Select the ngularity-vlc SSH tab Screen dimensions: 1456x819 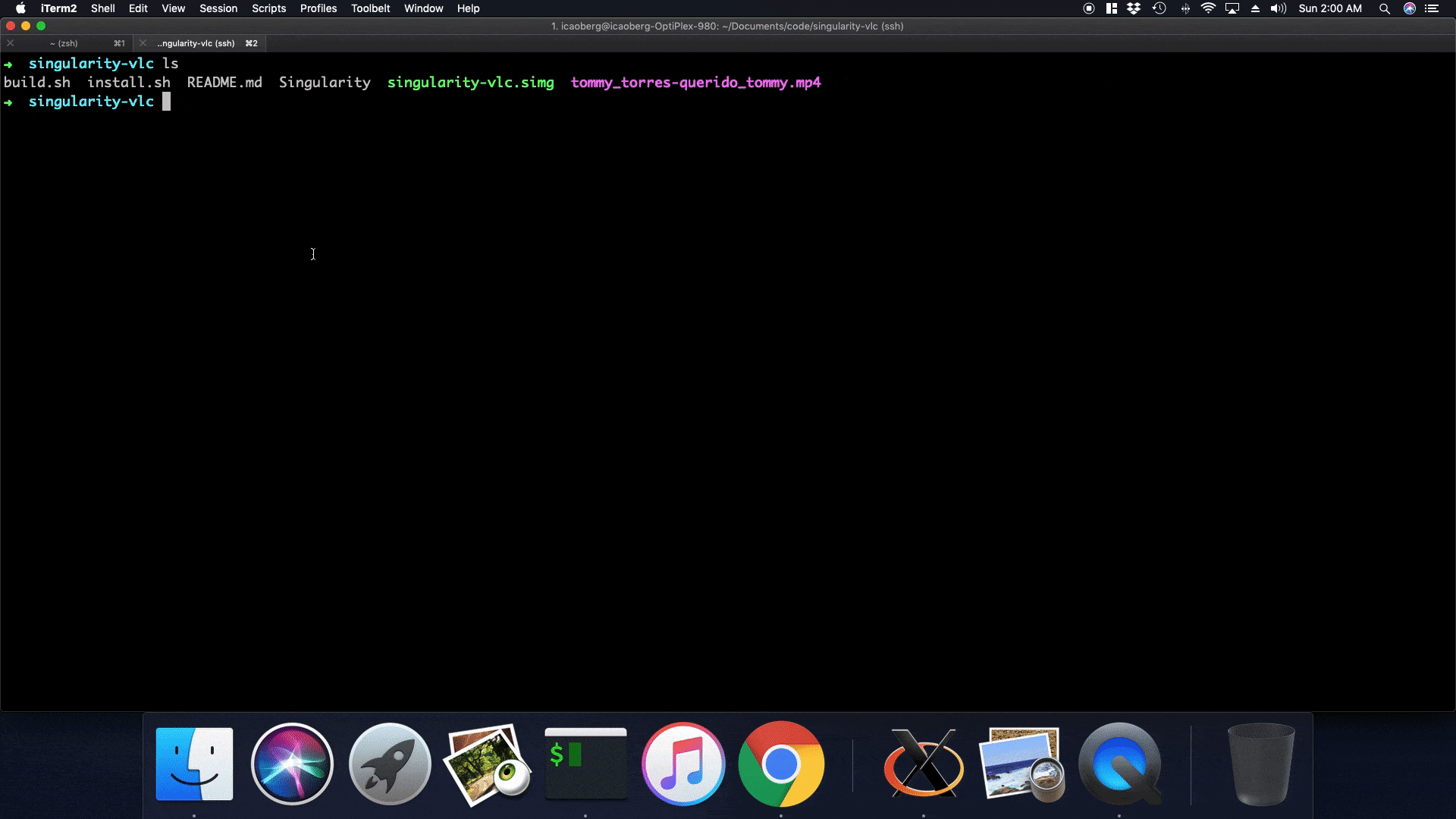click(197, 43)
